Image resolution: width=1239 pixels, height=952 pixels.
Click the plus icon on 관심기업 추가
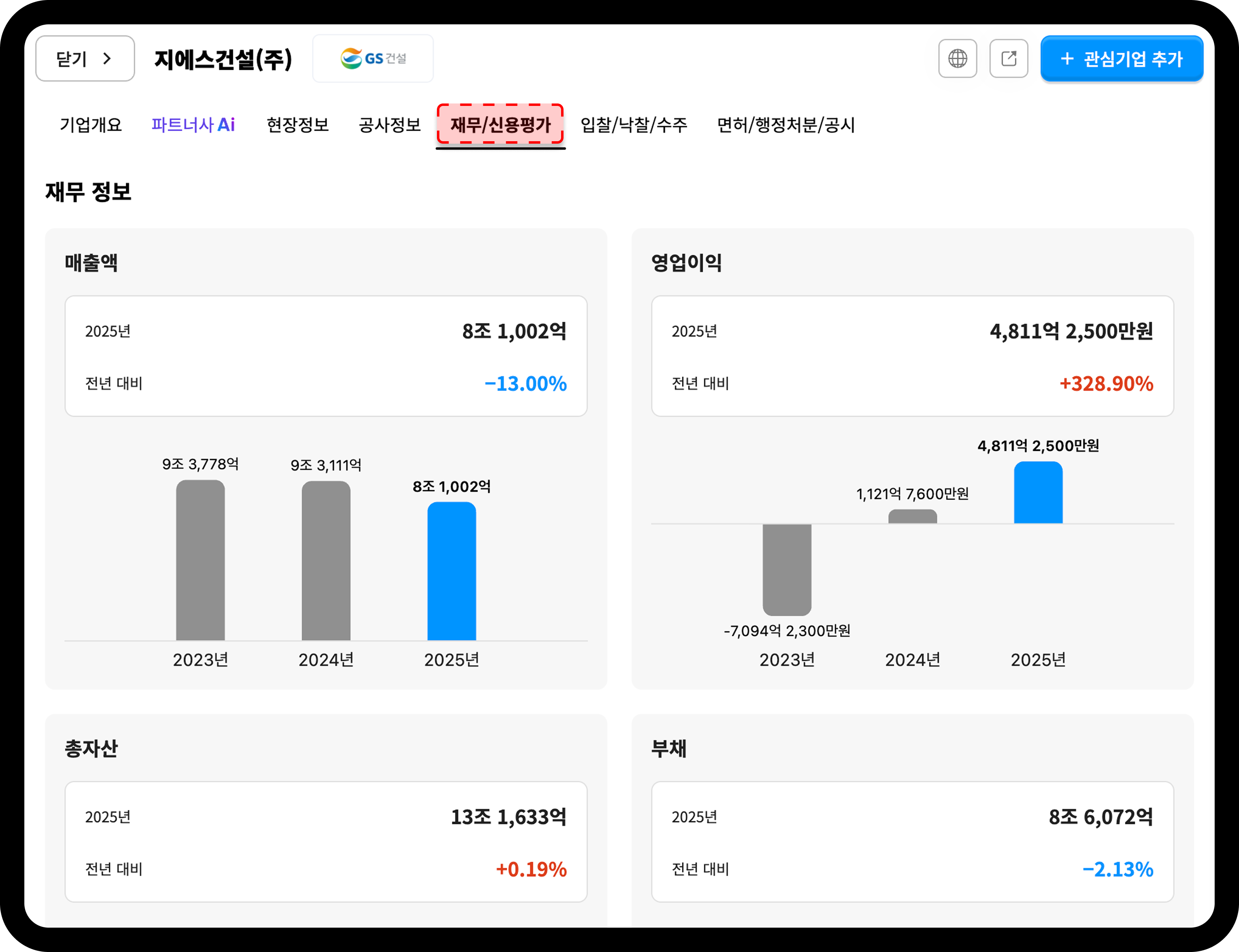click(x=1067, y=58)
